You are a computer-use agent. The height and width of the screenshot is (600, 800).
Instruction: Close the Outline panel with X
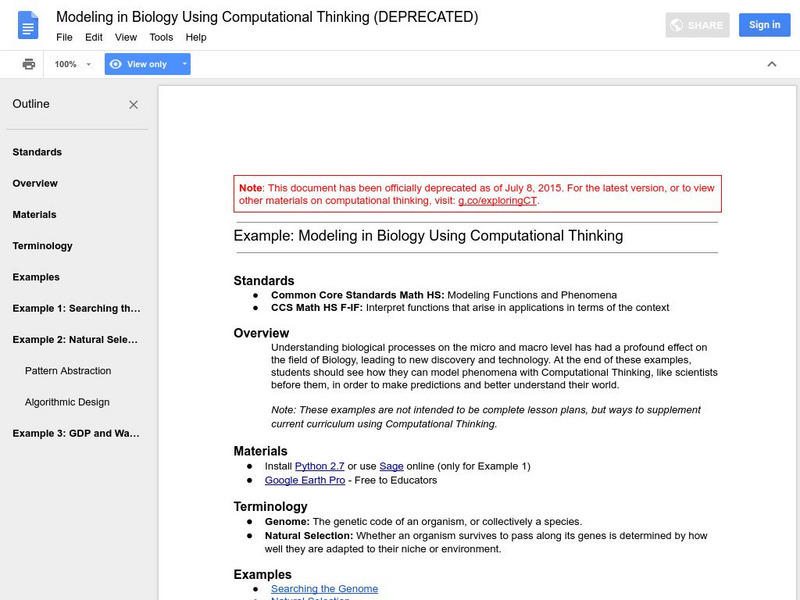coord(134,105)
